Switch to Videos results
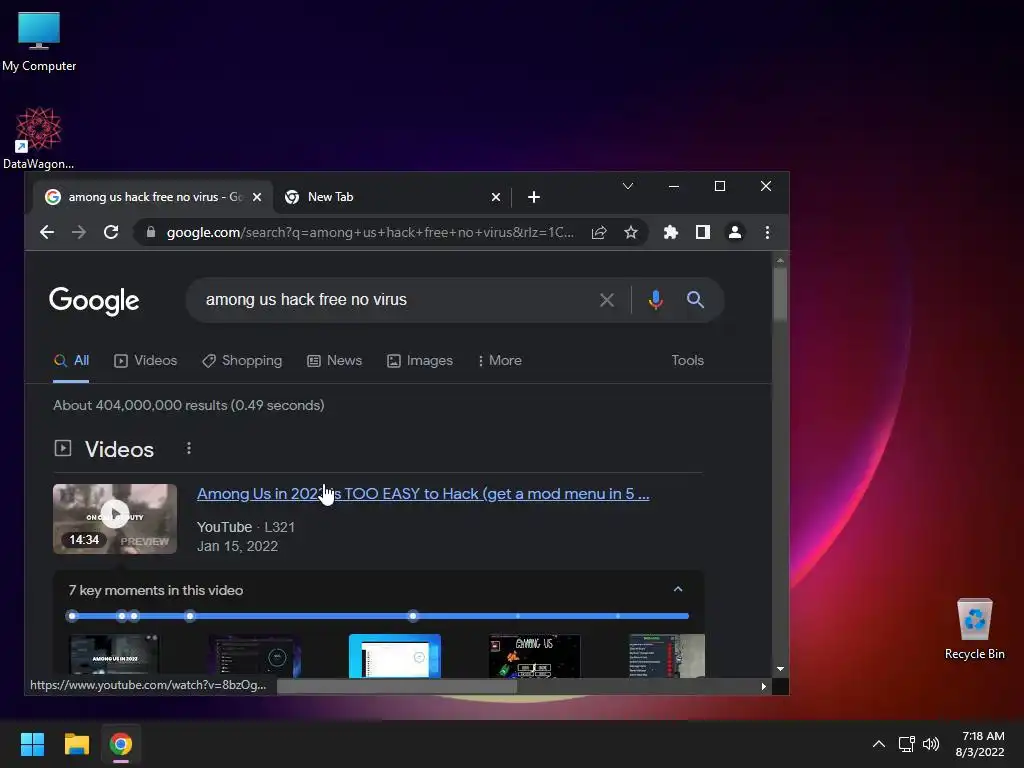The image size is (1024, 768). pos(146,360)
